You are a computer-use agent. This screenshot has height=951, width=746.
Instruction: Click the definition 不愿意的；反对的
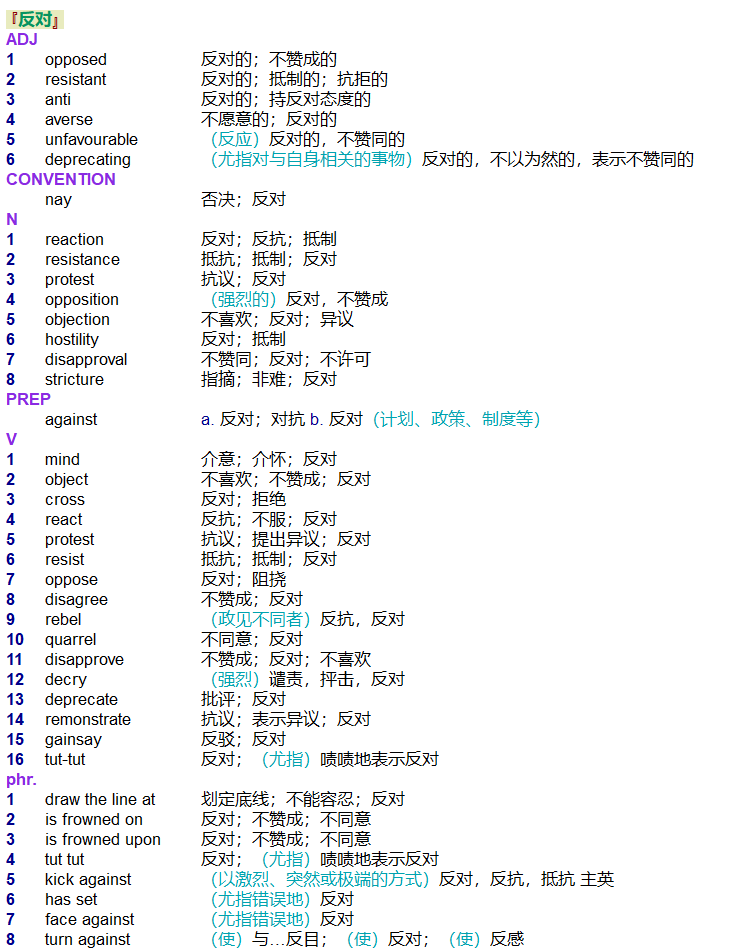pos(269,119)
